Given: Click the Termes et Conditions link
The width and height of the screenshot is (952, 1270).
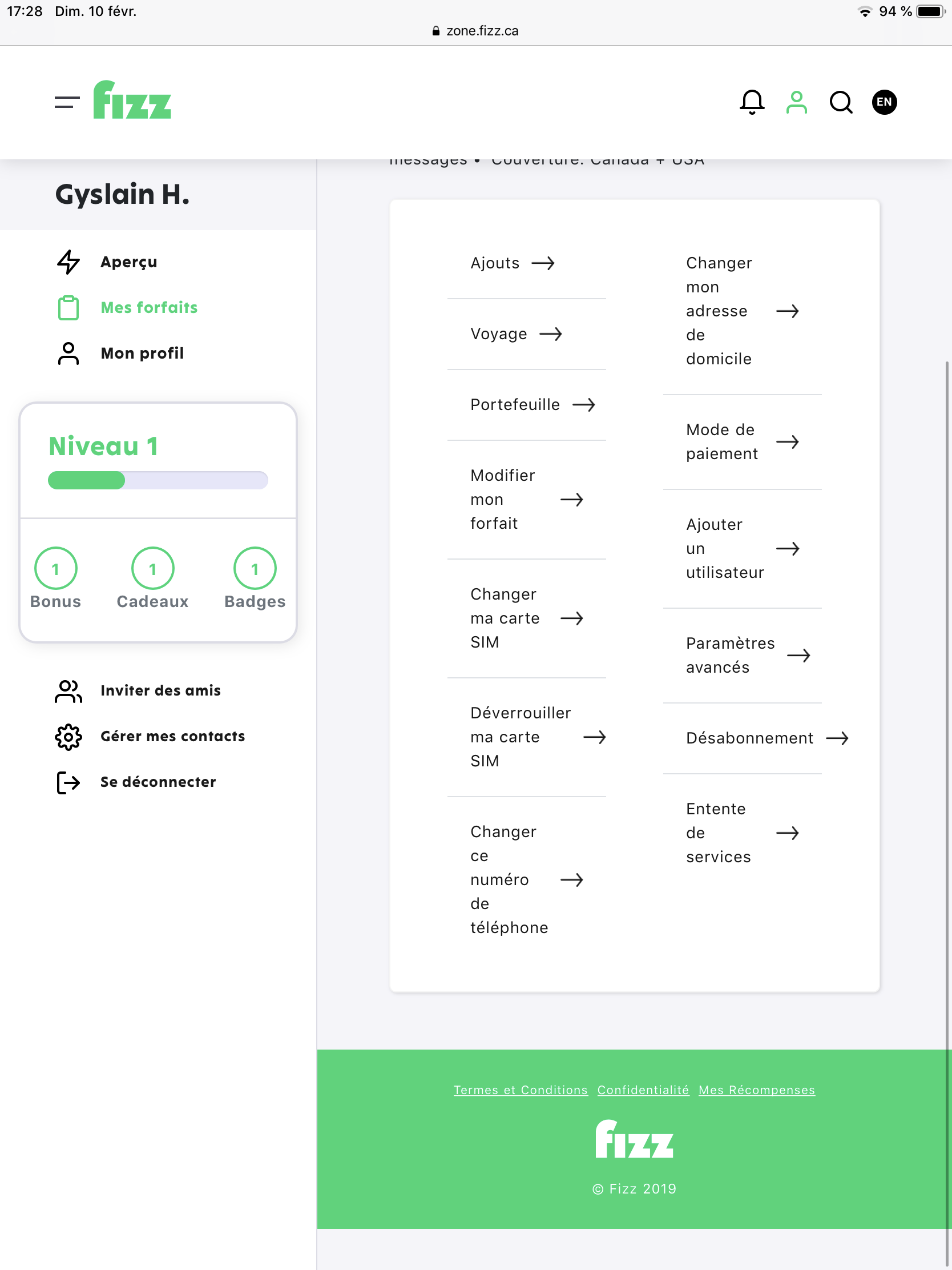Looking at the screenshot, I should click(x=521, y=1090).
